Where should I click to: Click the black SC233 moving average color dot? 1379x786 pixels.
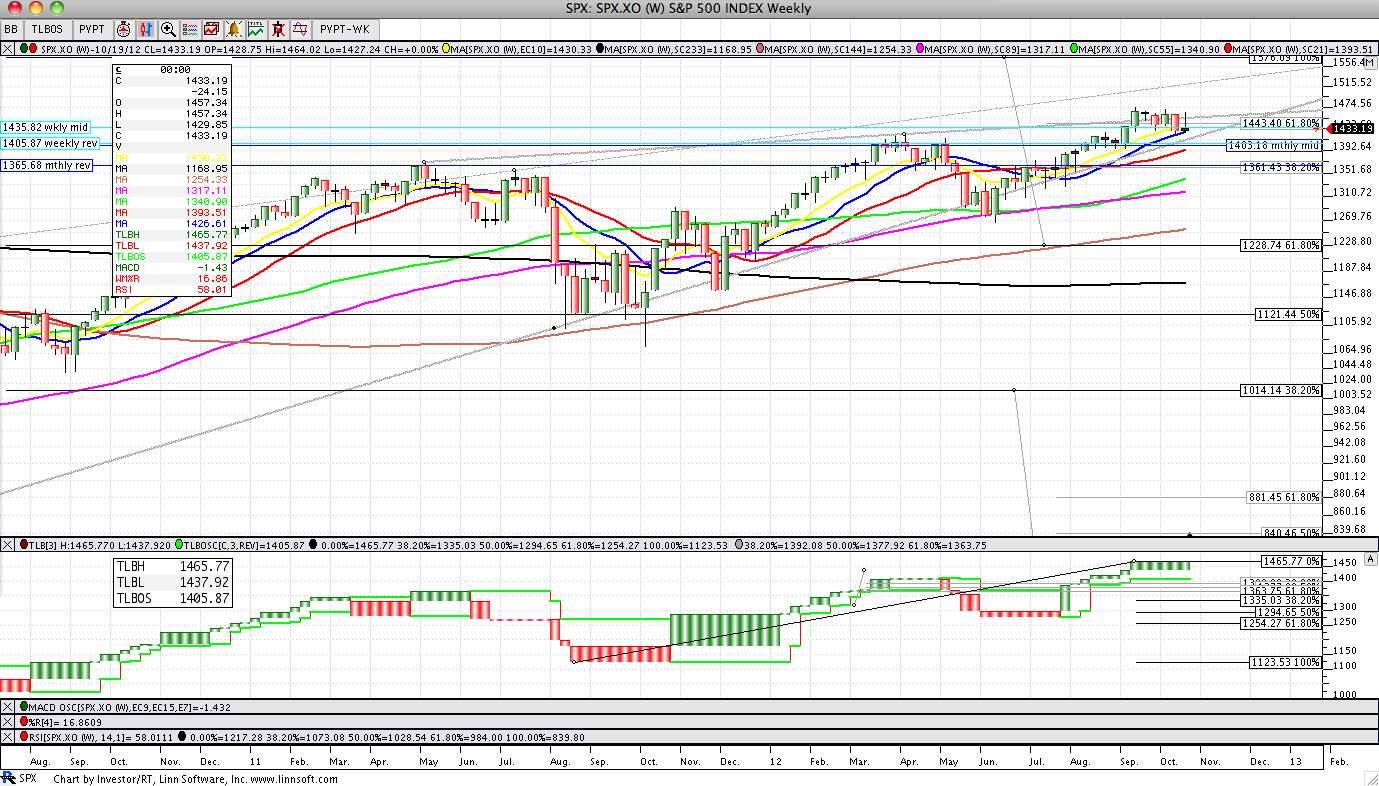pyautogui.click(x=600, y=49)
